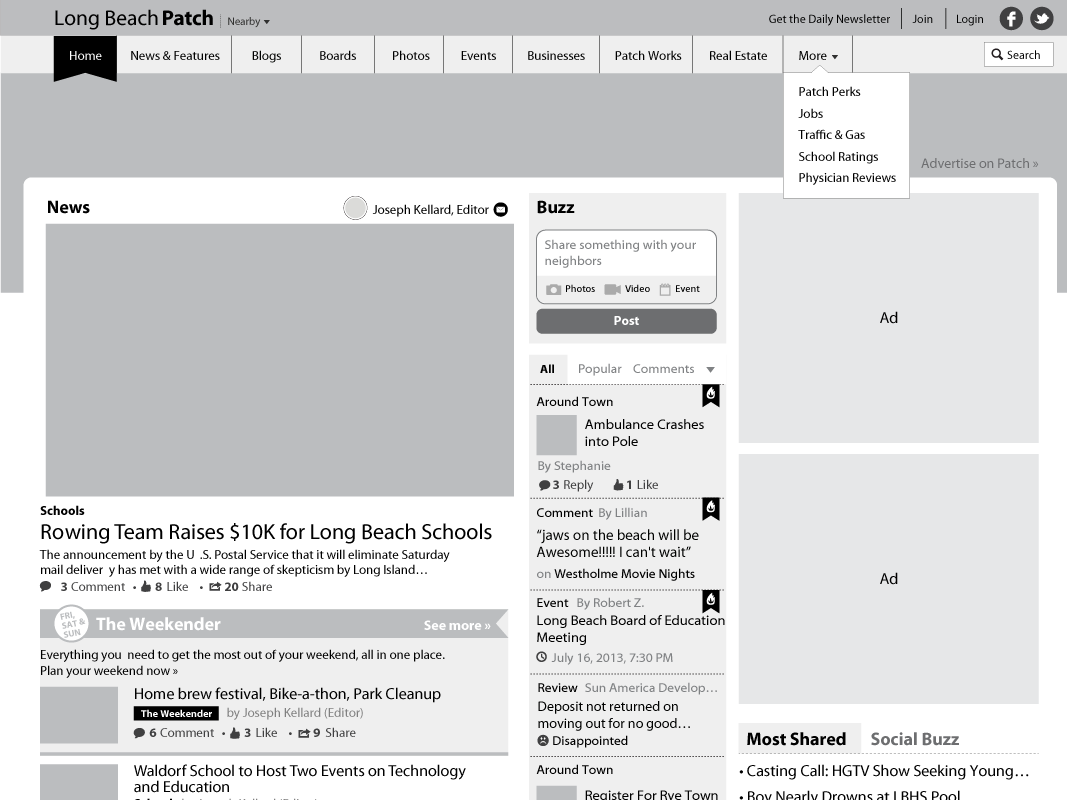Screen dimensions: 1067x800
Task: Select Physician Reviews from More menu
Action: 847,178
